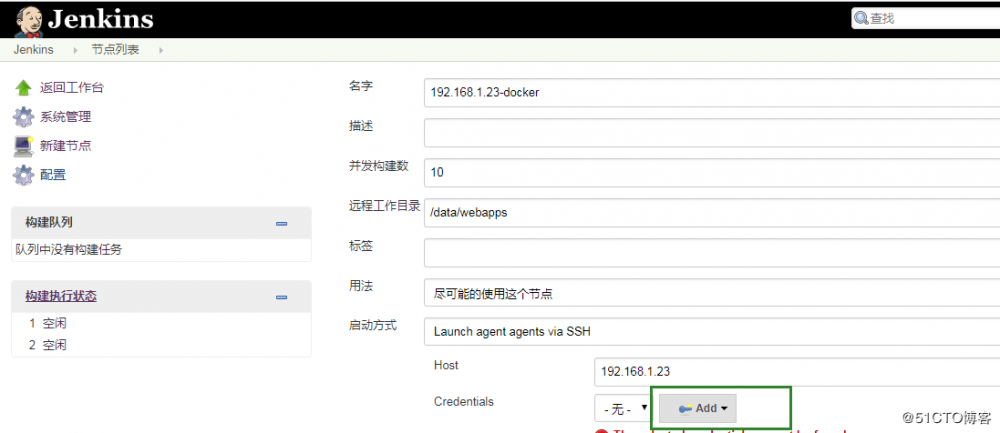Collapse the 构建队列 panel
1000x433 pixels.
point(281,223)
